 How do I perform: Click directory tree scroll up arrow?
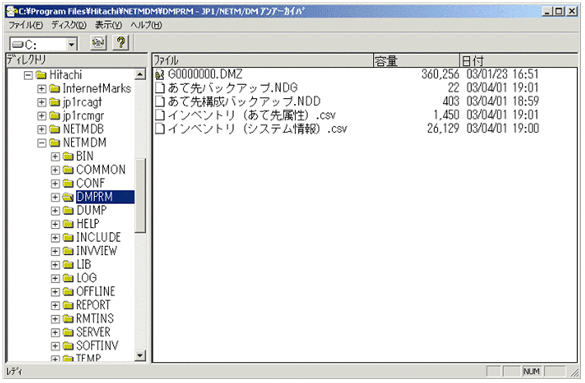(x=140, y=75)
